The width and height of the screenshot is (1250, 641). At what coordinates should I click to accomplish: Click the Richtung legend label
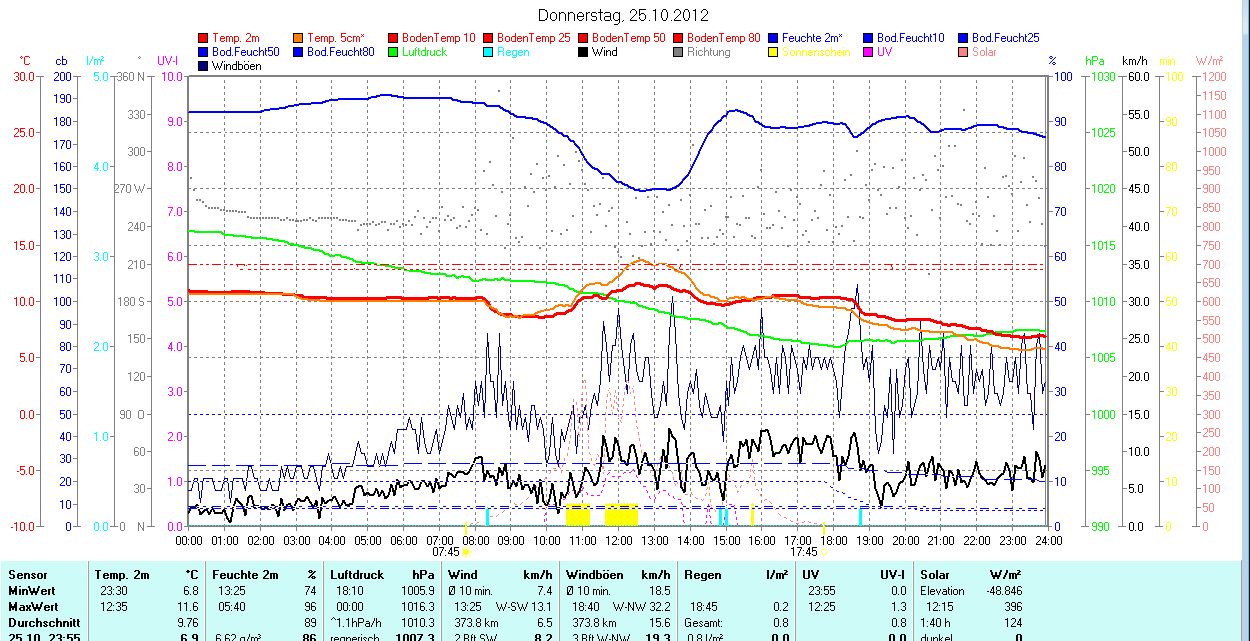click(x=709, y=52)
